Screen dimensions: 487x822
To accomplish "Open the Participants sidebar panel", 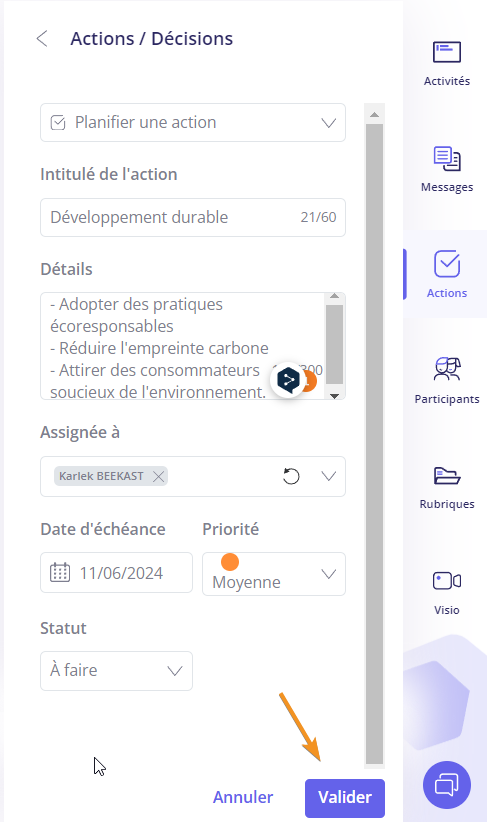I will [447, 381].
